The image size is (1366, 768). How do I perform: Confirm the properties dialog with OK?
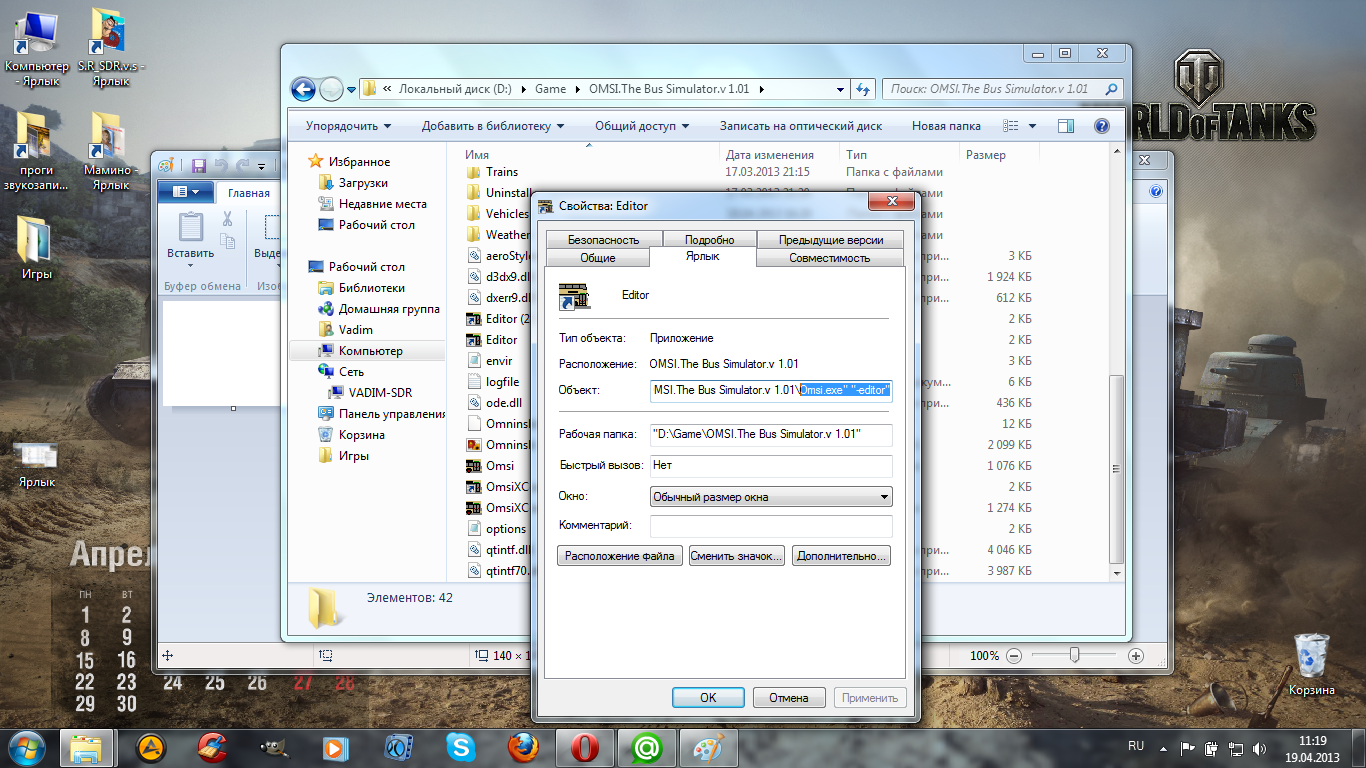pyautogui.click(x=708, y=698)
